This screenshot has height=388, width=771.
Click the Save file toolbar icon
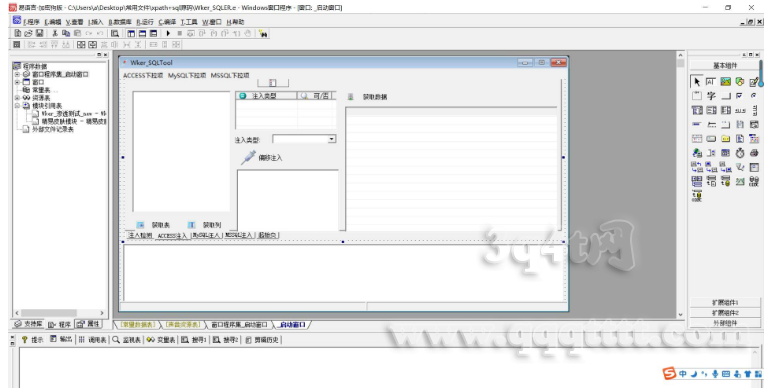tap(39, 33)
